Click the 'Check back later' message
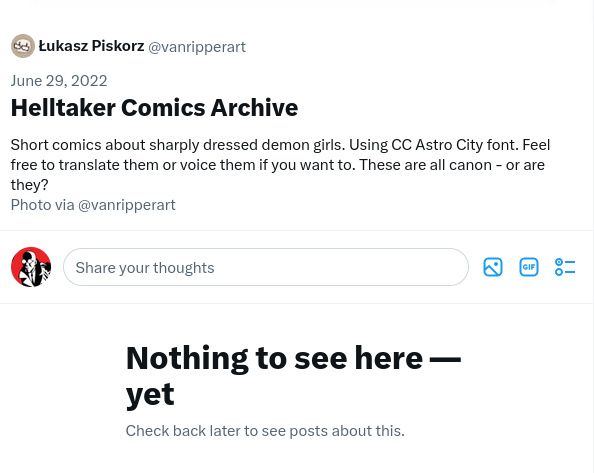The image size is (594, 473). coord(265,431)
